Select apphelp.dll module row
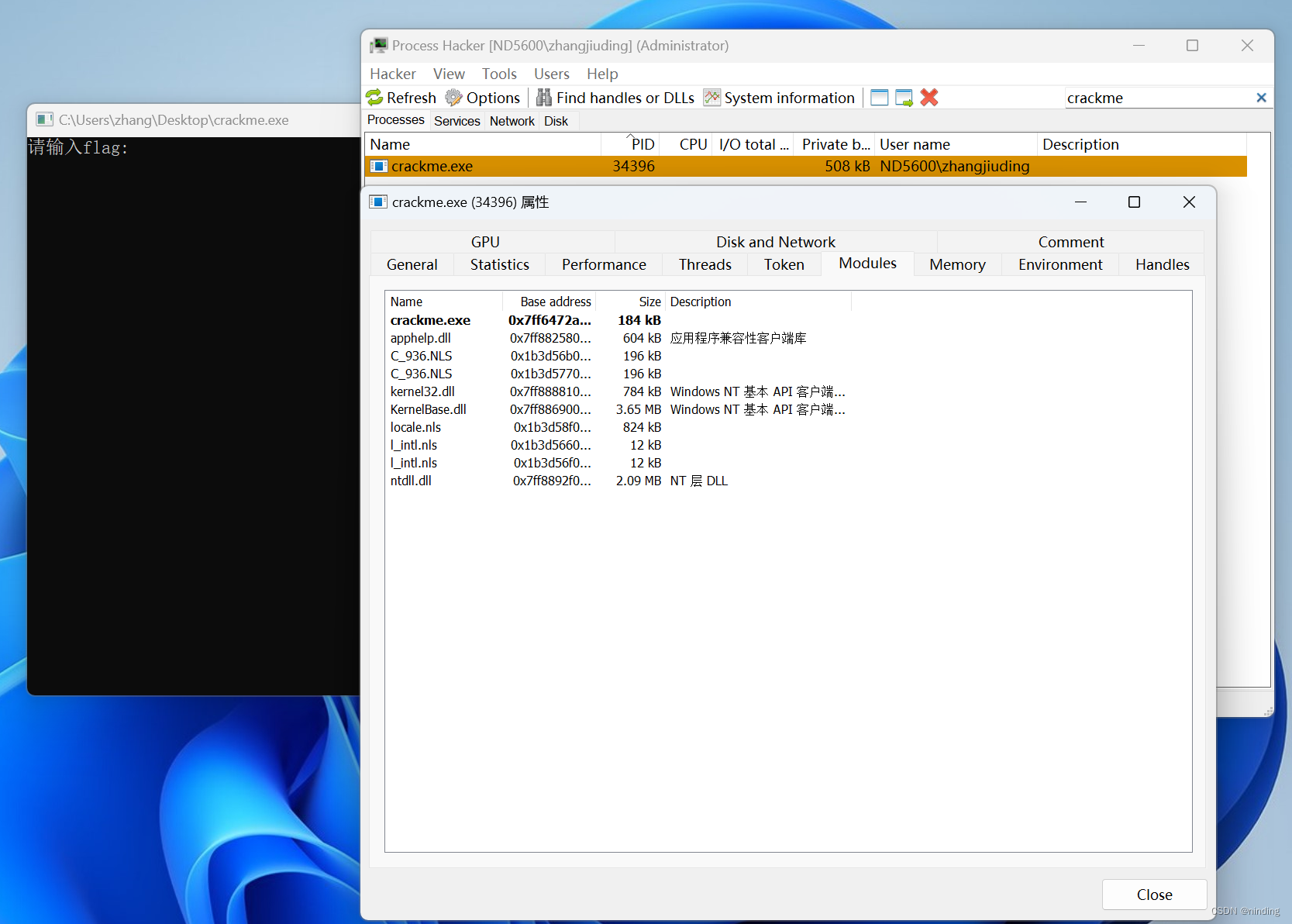Image resolution: width=1292 pixels, height=924 pixels. click(x=618, y=338)
